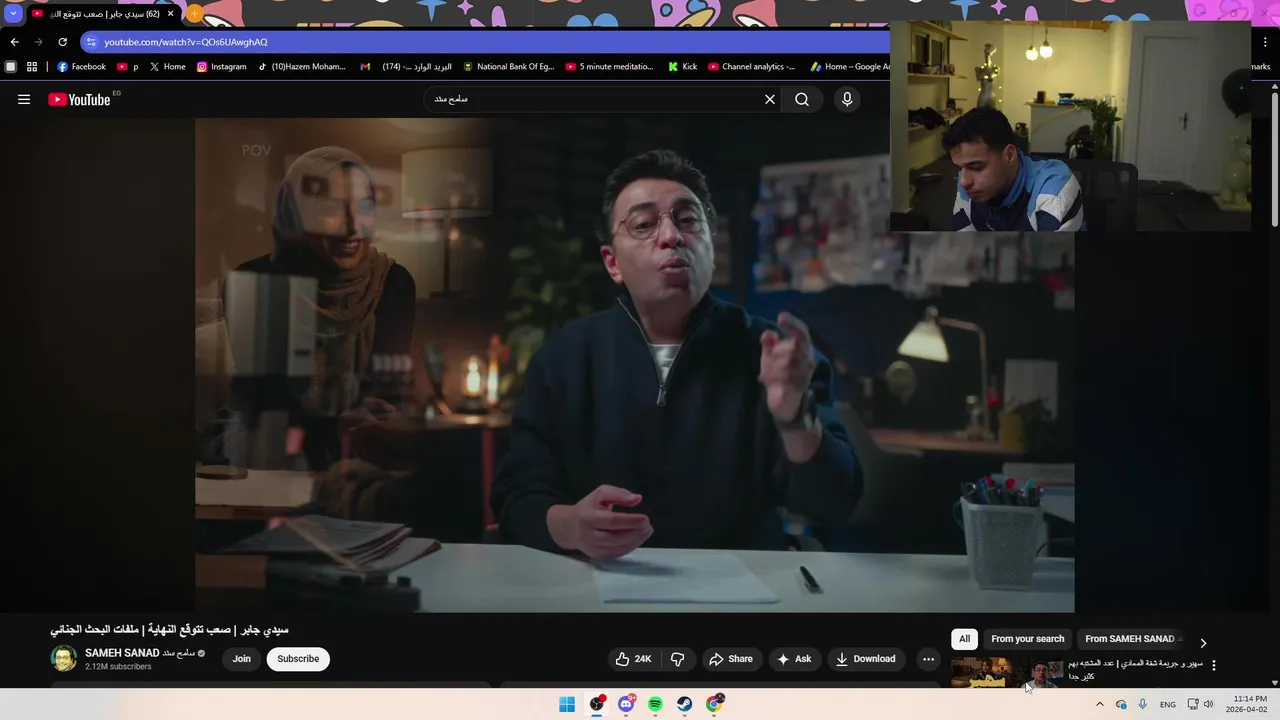Like the video with thumbs up 24K
The width and height of the screenshot is (1280, 720).
click(633, 659)
